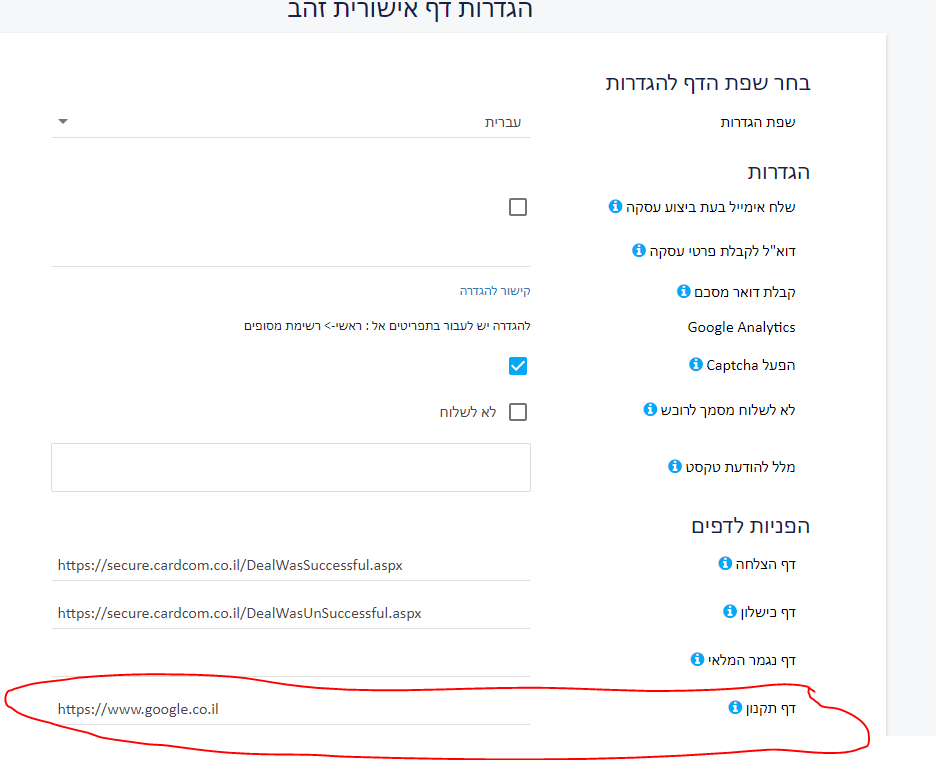Screen dimensions: 936x760
Task: Click info icon beside לא לשלוח מסמך לרוכש
Action: click(650, 409)
